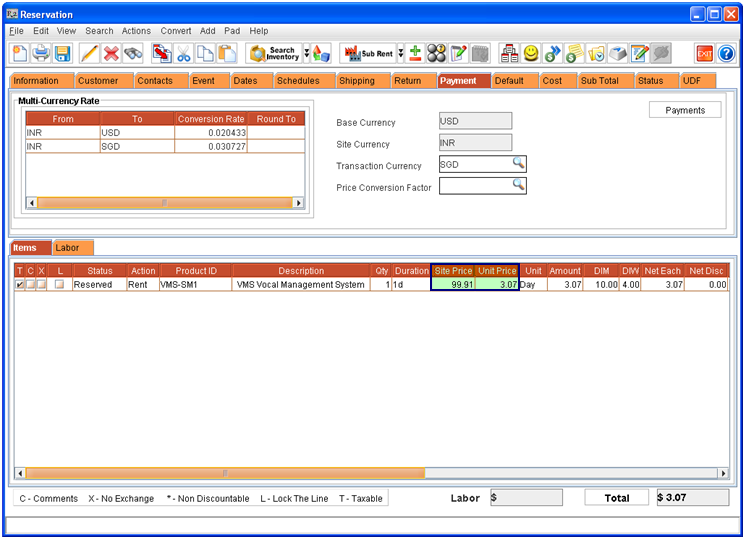Click the yellow smiley face icon
The image size is (744, 541).
point(531,54)
